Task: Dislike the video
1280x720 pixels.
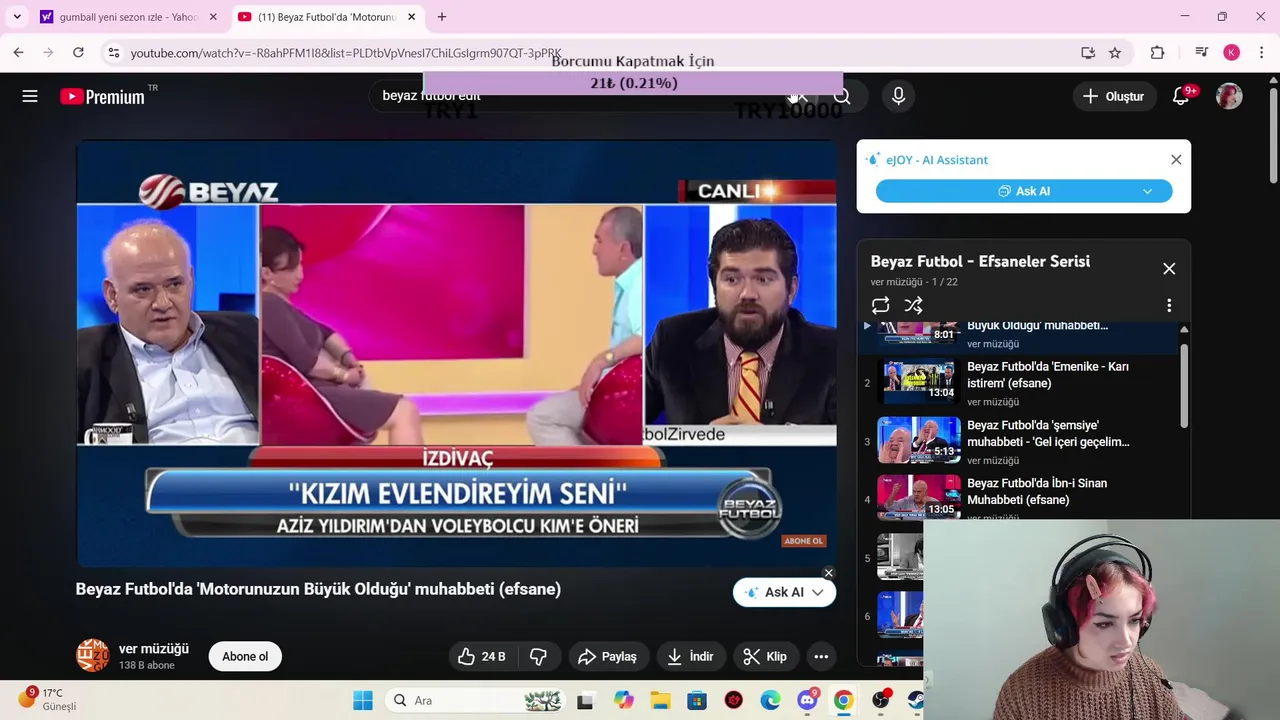Action: (538, 656)
